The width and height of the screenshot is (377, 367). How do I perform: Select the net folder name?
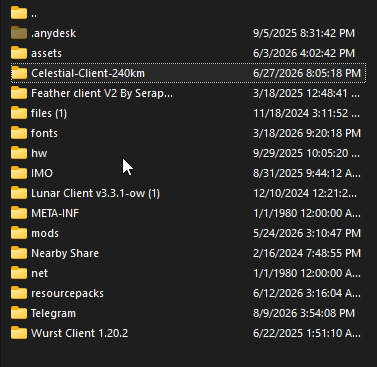(39, 273)
